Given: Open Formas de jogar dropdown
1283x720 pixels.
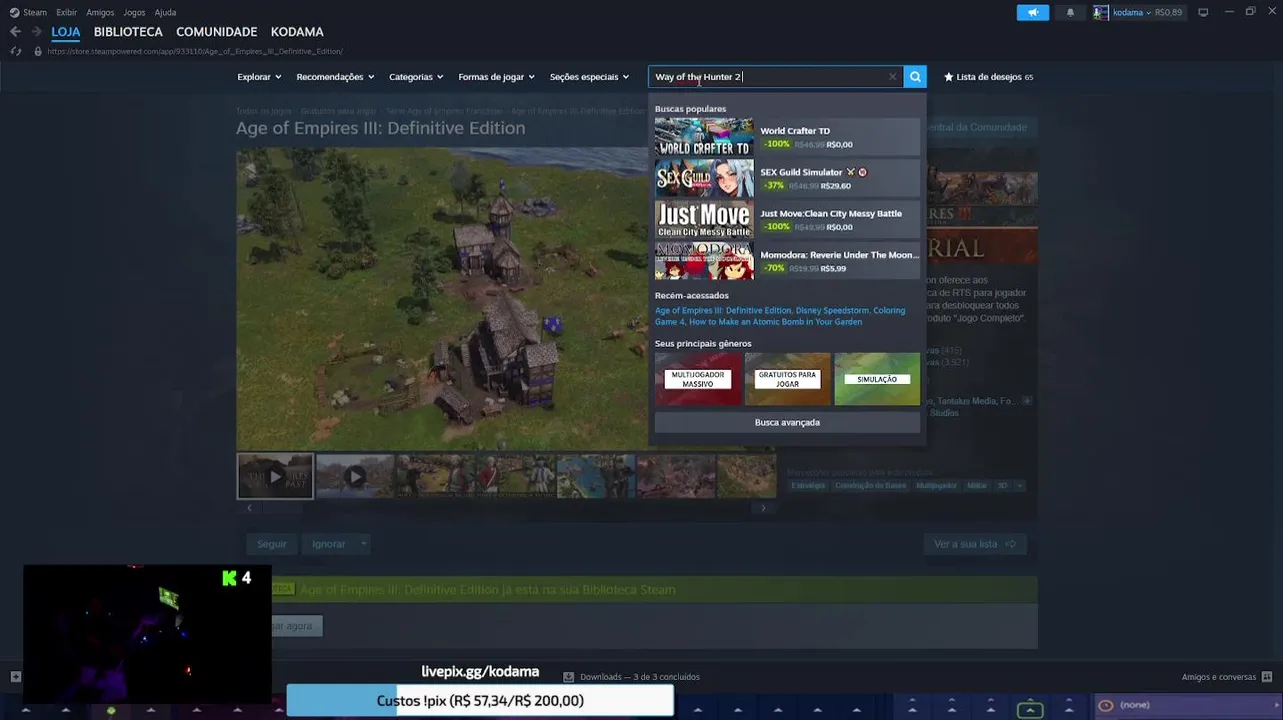Looking at the screenshot, I should click(x=496, y=77).
